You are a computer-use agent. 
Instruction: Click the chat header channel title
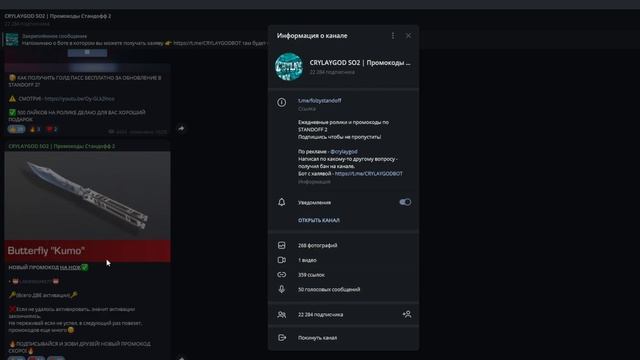pos(58,16)
